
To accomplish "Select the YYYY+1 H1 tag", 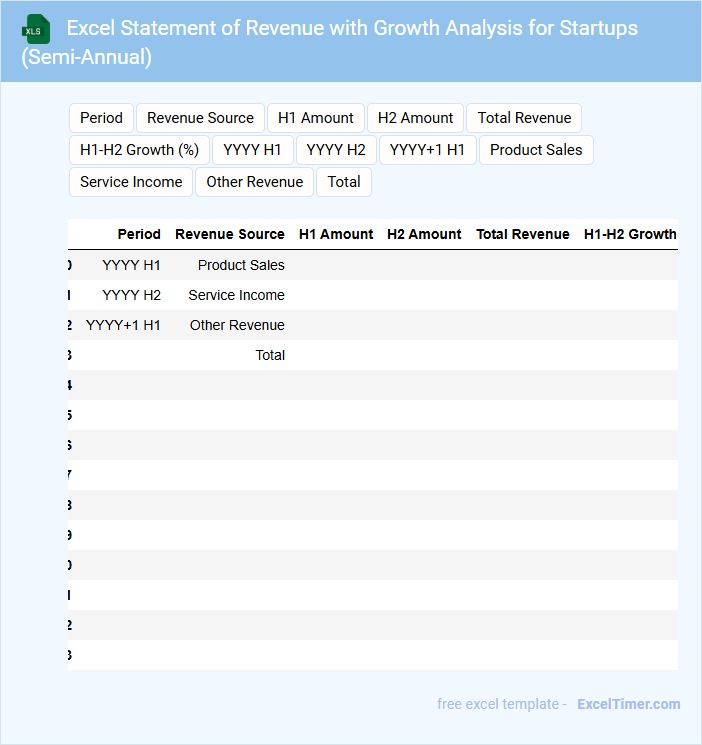I will click(x=427, y=150).
